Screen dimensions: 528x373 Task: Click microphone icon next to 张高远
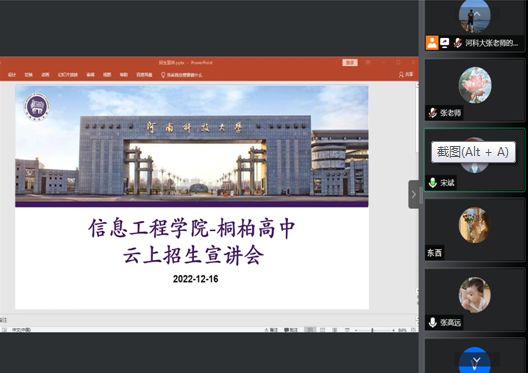coord(433,323)
